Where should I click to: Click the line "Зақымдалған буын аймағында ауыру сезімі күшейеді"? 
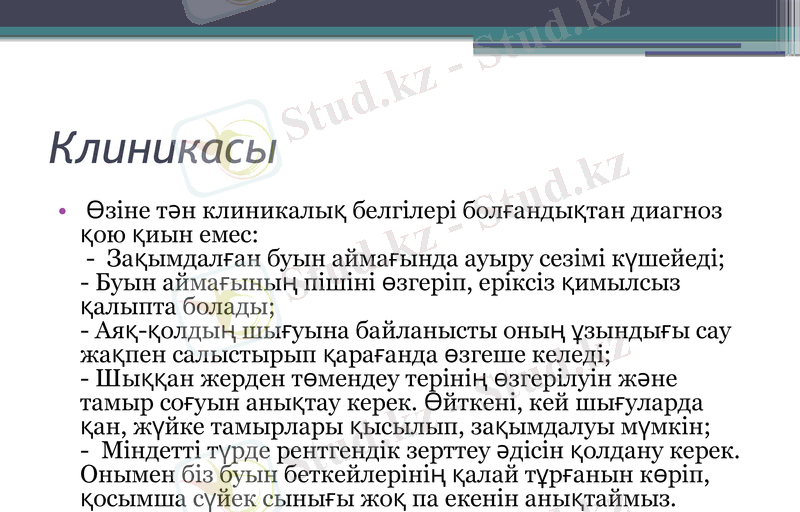coord(405,259)
